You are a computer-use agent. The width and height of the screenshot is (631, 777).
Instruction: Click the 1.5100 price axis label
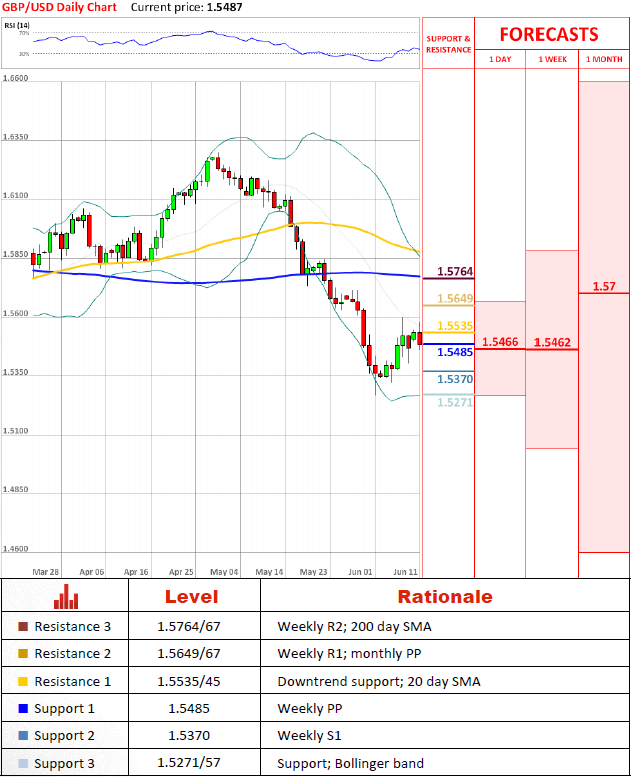point(15,431)
